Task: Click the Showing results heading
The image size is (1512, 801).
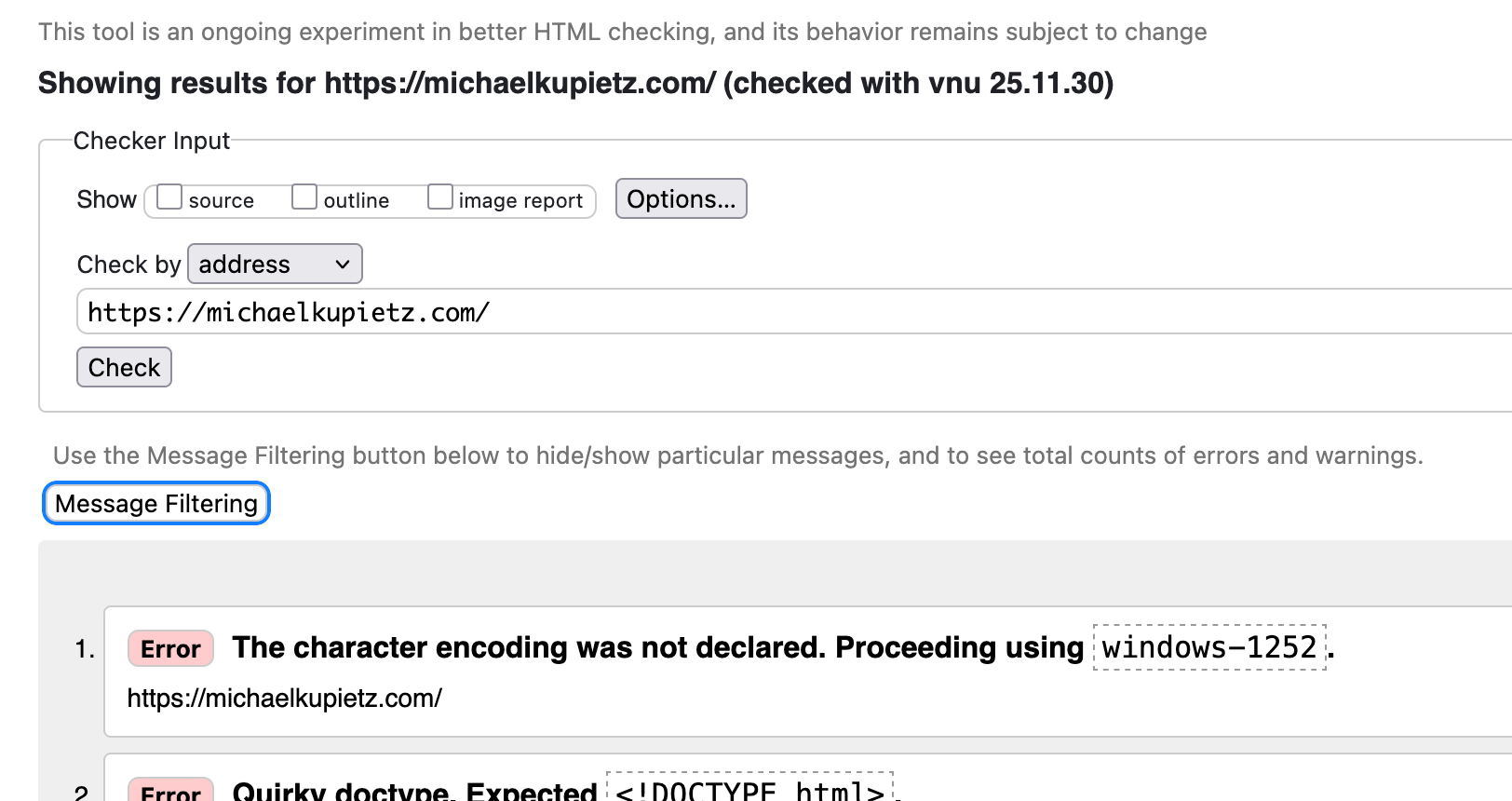Action: coord(575,83)
